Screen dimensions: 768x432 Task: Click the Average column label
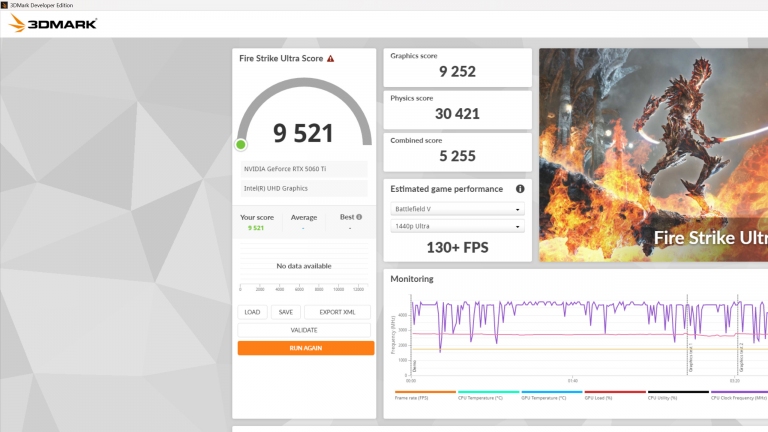[304, 217]
